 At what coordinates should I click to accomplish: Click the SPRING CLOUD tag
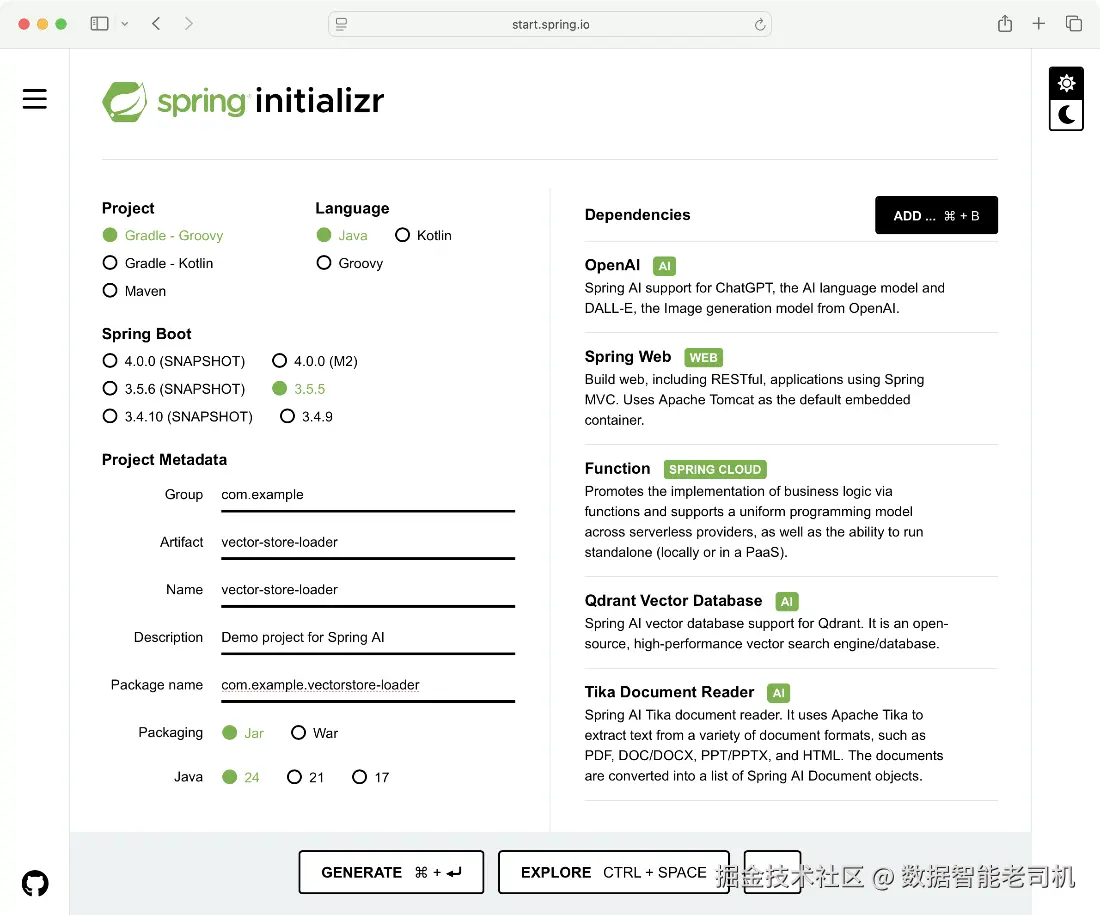(x=715, y=469)
